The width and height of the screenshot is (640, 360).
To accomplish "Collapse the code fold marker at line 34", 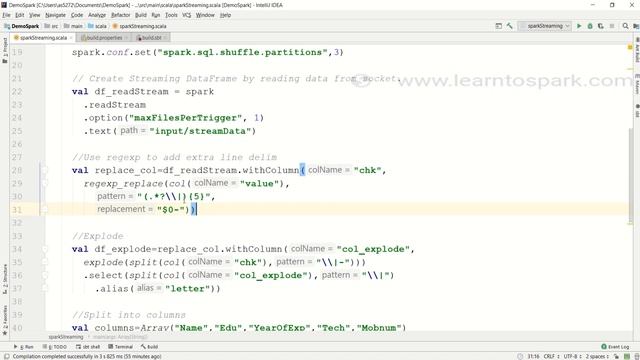I will tap(45, 249).
